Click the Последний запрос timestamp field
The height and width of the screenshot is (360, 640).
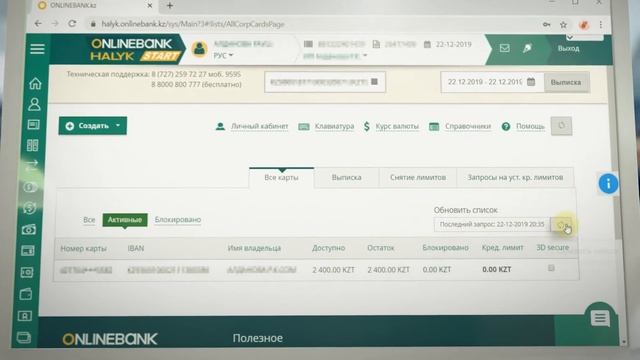pyautogui.click(x=492, y=224)
